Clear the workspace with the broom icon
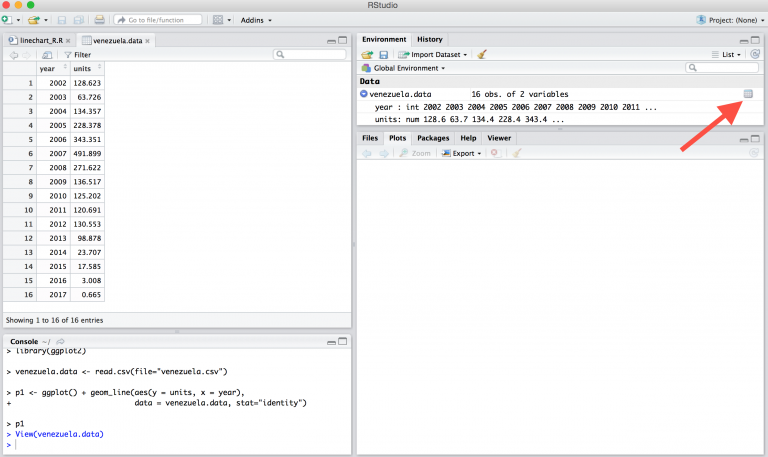Image resolution: width=768 pixels, height=457 pixels. tap(482, 54)
